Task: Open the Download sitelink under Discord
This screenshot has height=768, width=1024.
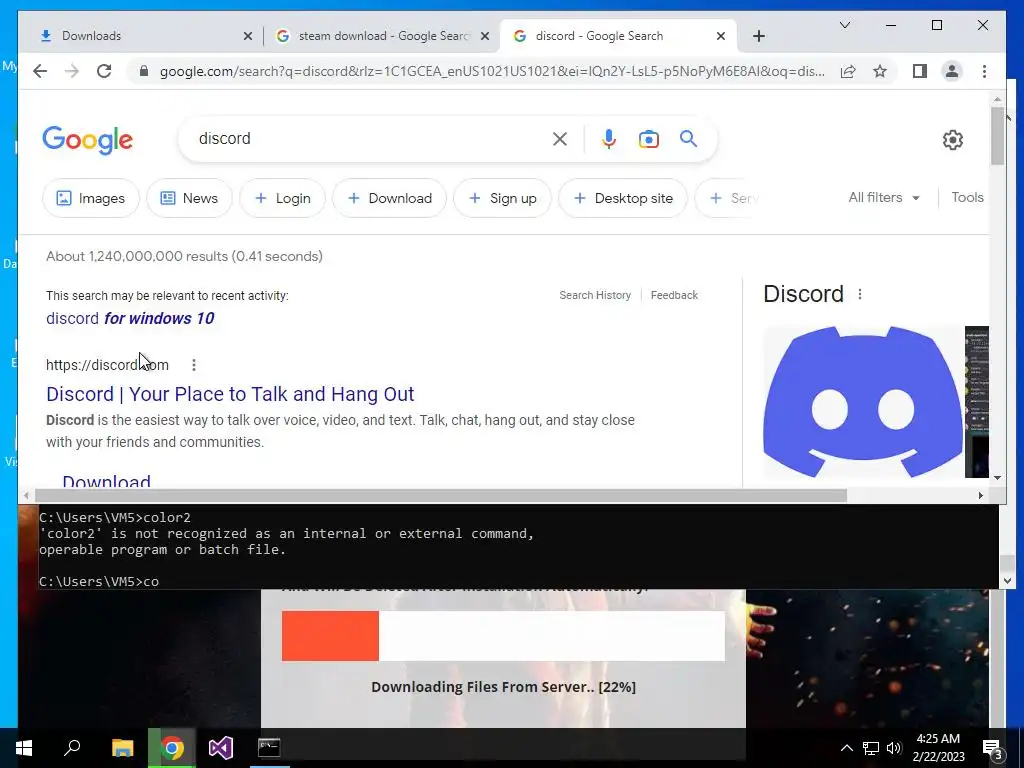Action: click(106, 481)
